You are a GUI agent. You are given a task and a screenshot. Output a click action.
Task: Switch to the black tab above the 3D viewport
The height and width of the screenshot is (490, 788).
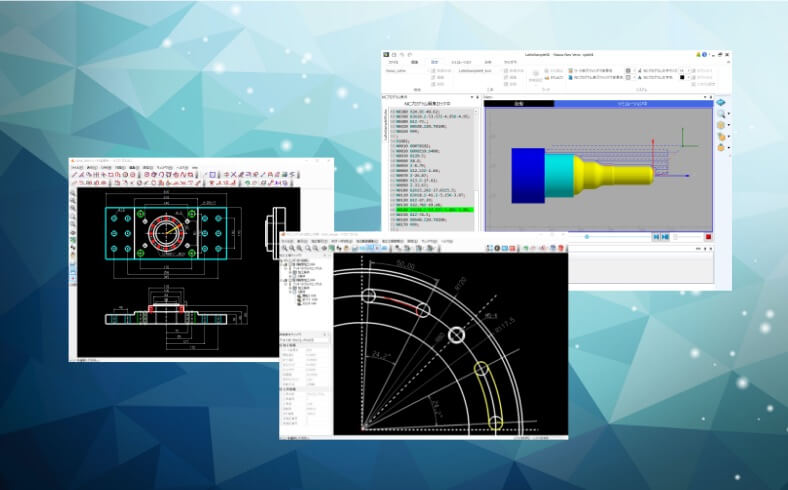pos(519,103)
